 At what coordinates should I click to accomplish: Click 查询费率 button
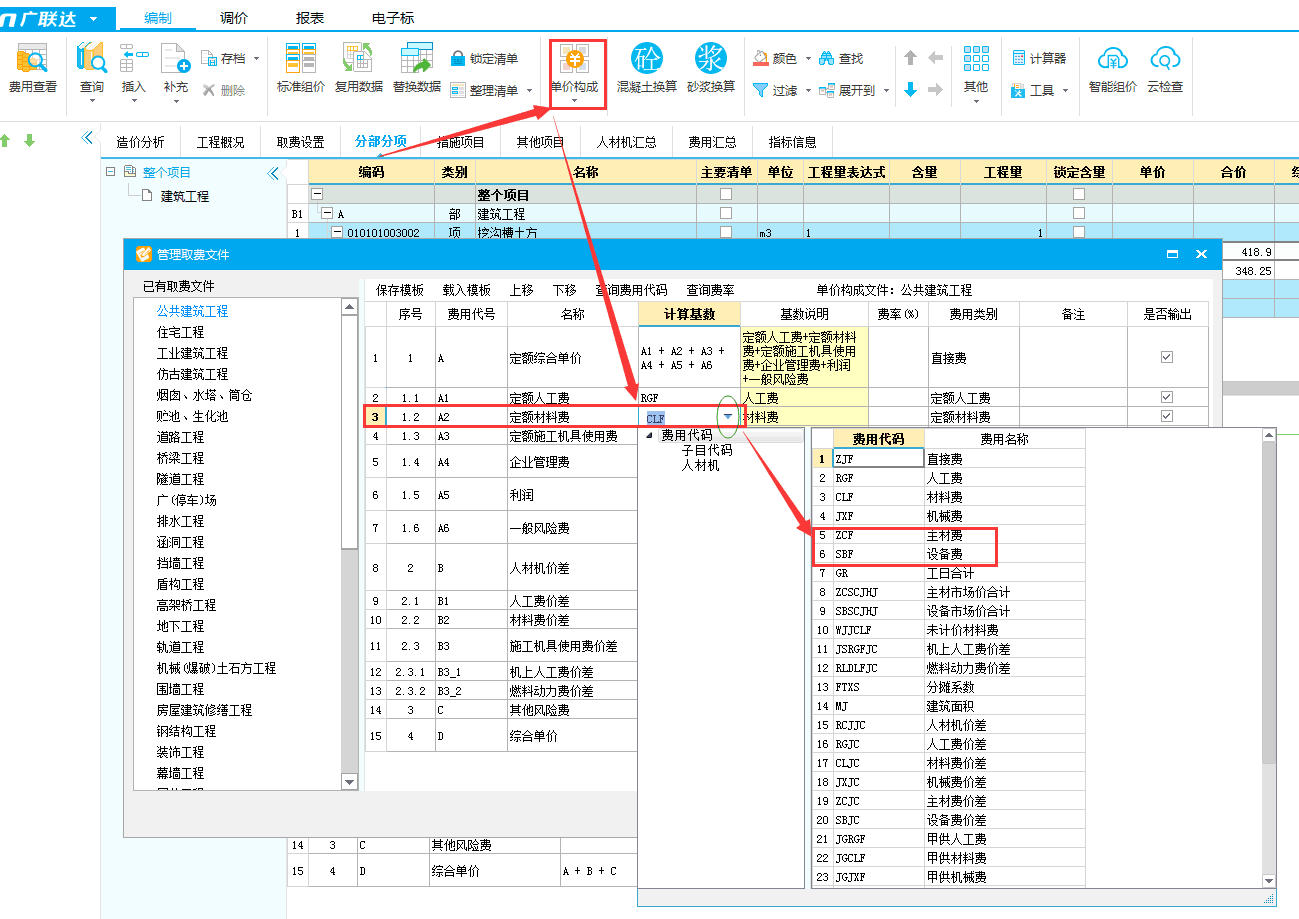[x=710, y=290]
